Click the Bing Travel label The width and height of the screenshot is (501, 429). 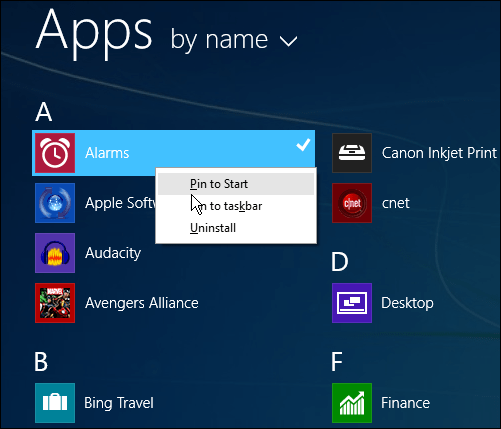pos(119,403)
